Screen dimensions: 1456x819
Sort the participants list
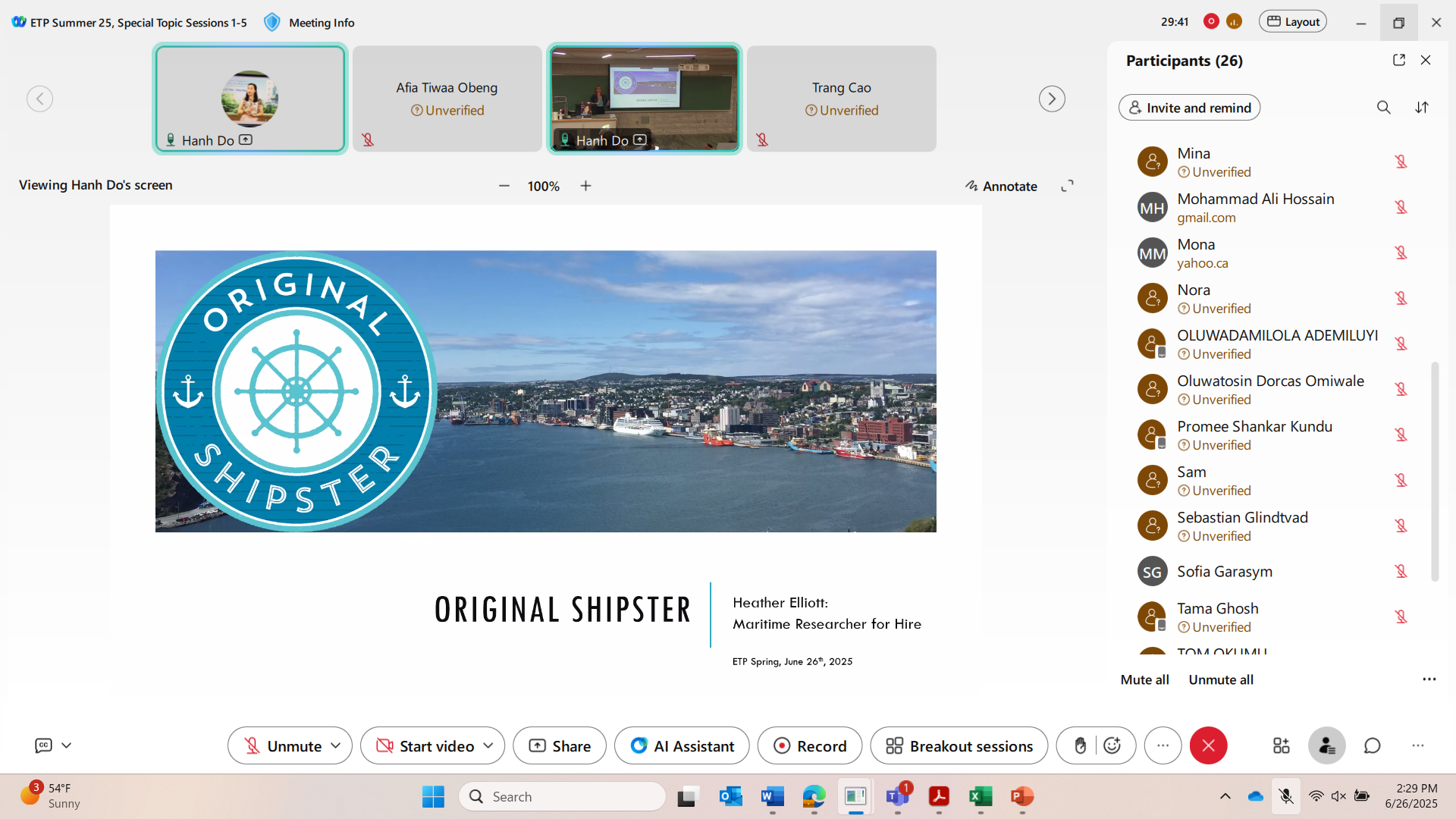click(1422, 108)
